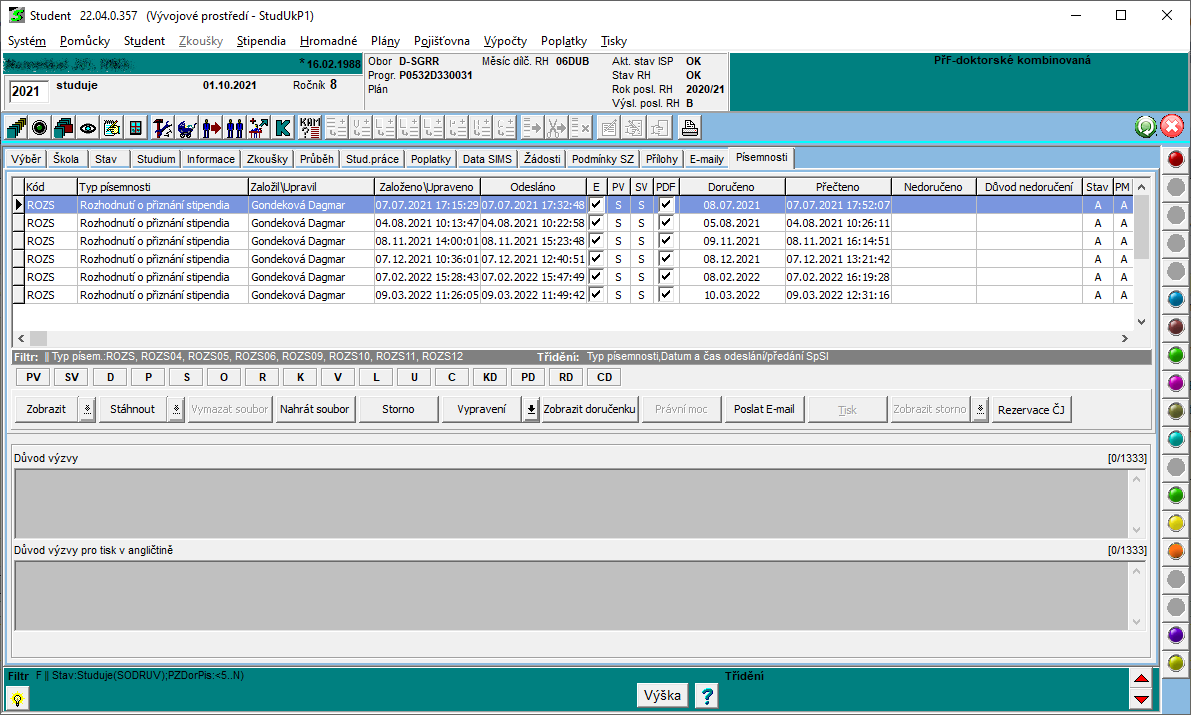1191x715 pixels.
Task: Switch to the Žádosti tab
Action: 542,159
